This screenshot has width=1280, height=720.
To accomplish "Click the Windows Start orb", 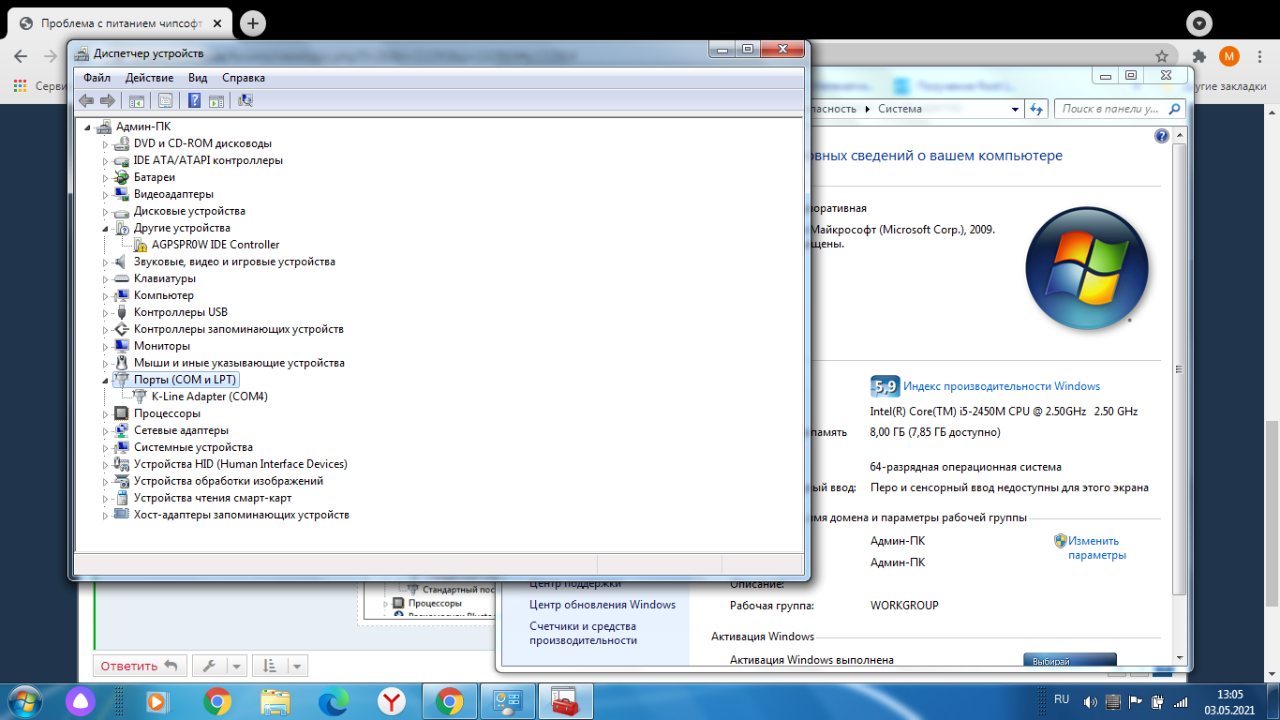I will tap(25, 700).
